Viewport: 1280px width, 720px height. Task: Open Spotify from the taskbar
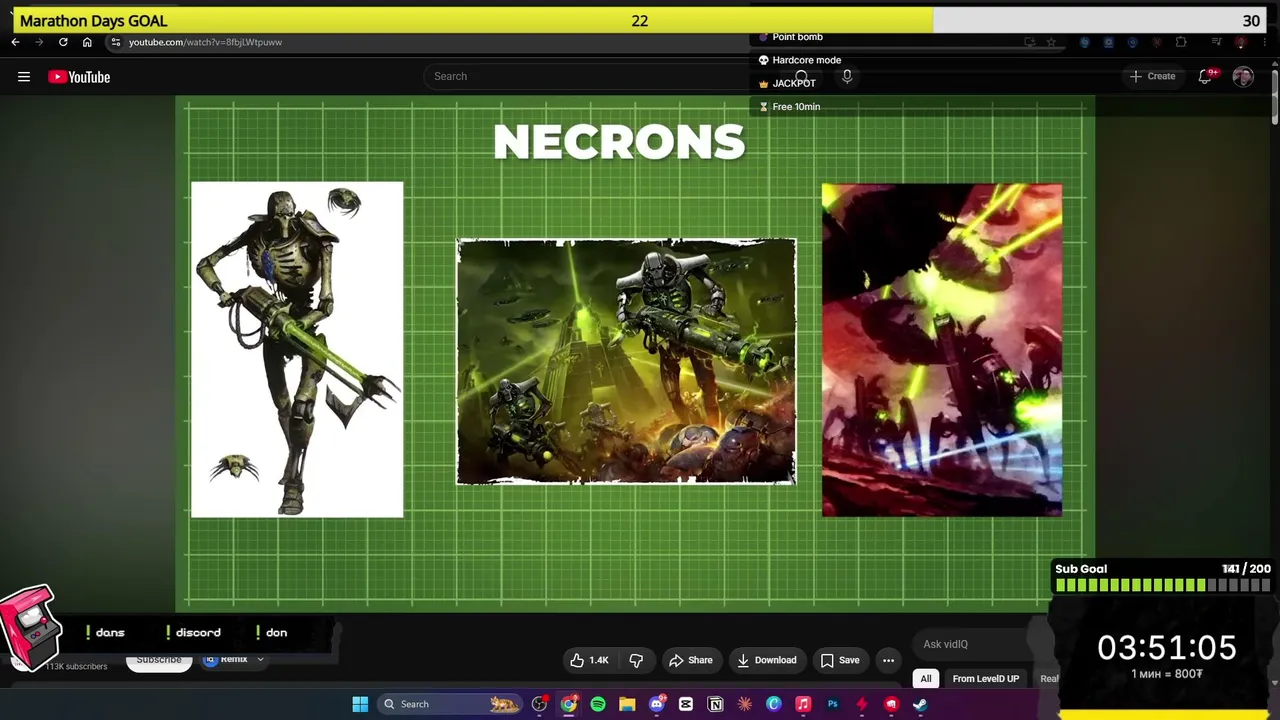598,704
